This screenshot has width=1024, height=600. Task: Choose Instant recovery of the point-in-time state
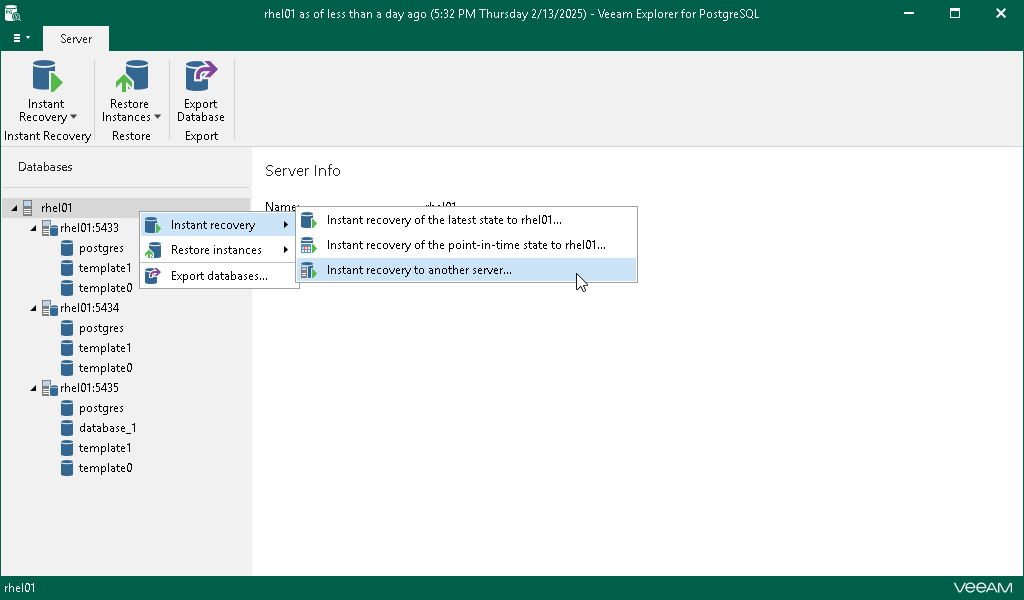466,245
